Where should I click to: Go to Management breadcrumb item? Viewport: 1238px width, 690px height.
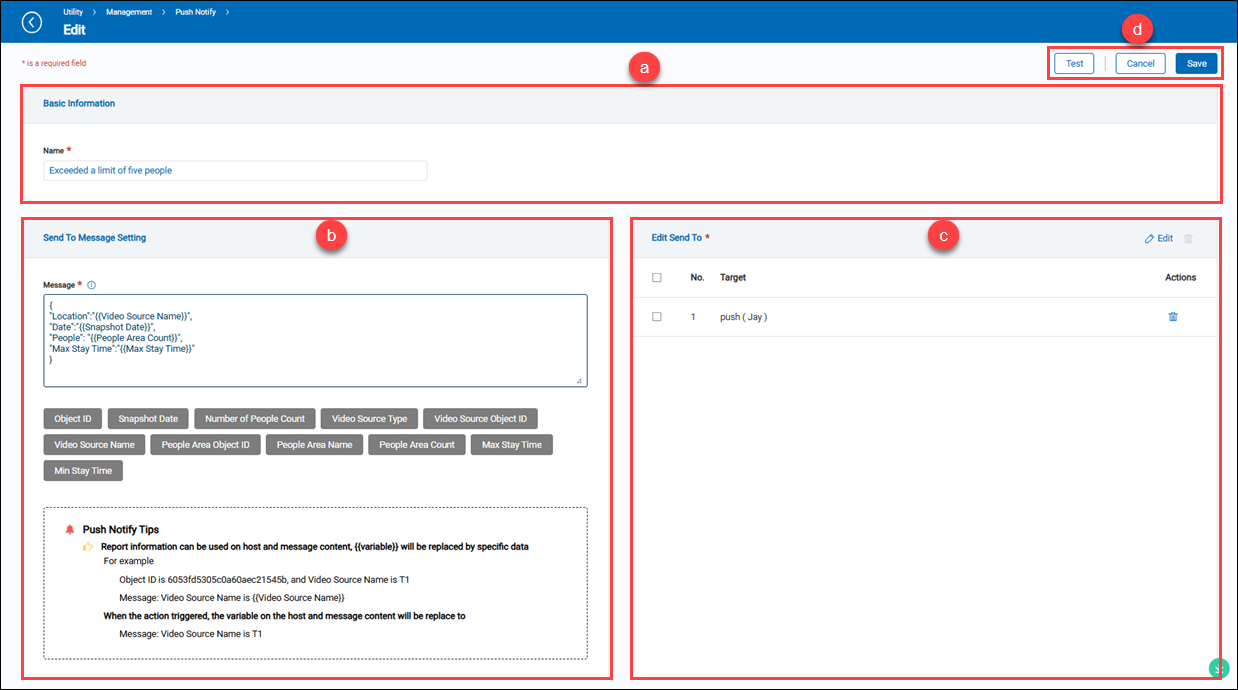131,12
